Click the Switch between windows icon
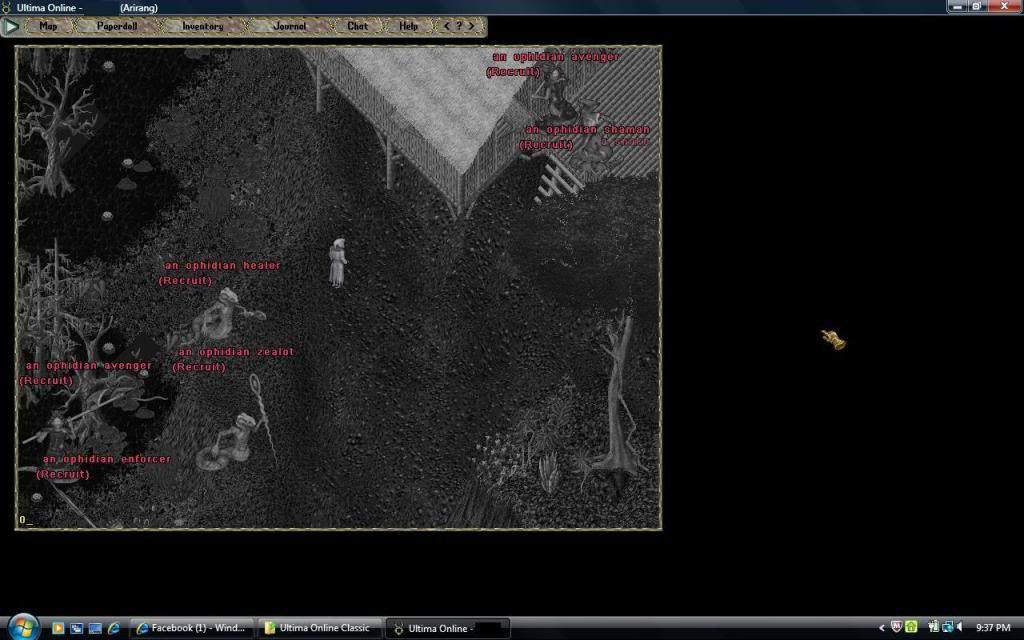The height and width of the screenshot is (640, 1024). click(x=76, y=628)
